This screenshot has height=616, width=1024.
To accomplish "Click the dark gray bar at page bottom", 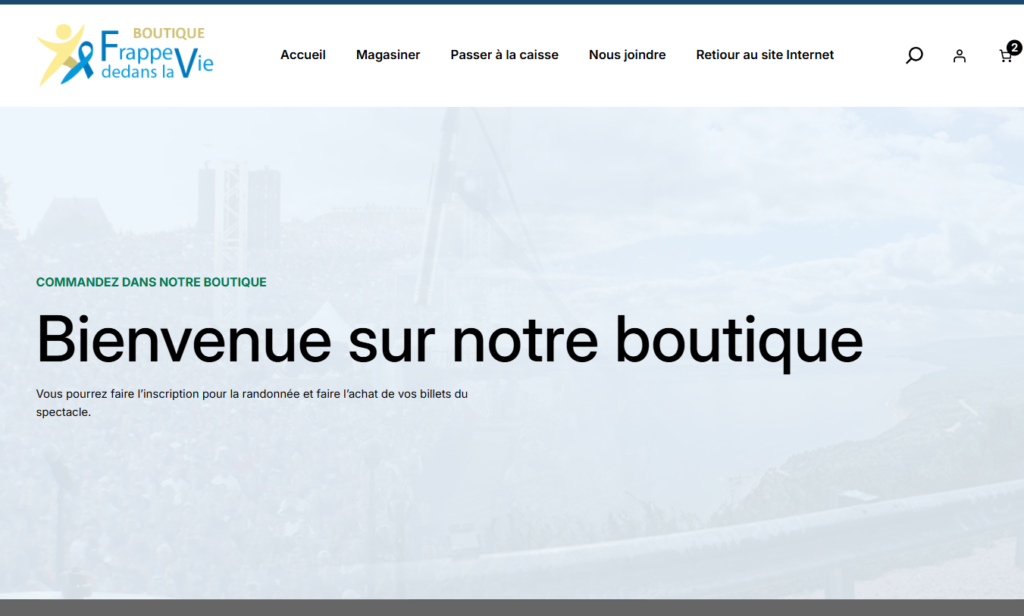I will [x=512, y=608].
